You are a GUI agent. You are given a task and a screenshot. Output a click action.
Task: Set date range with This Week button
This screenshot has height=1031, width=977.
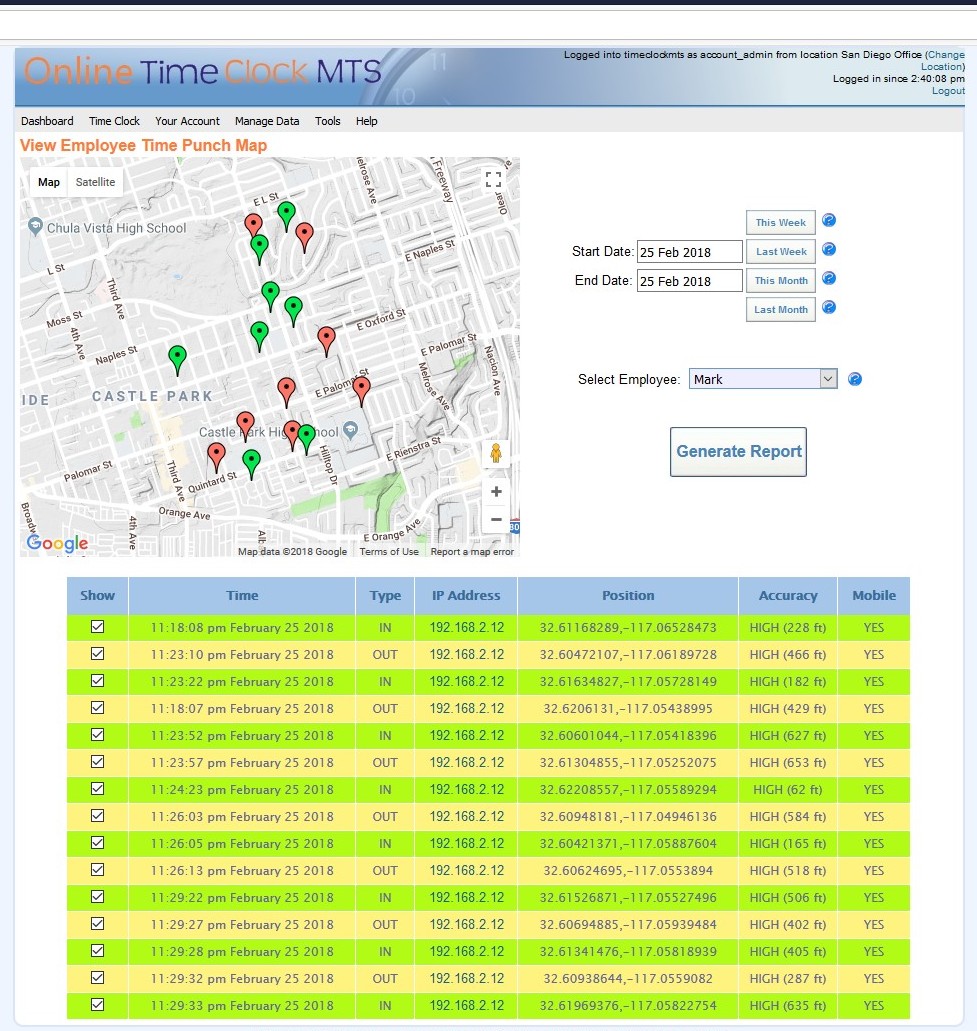tap(780, 222)
